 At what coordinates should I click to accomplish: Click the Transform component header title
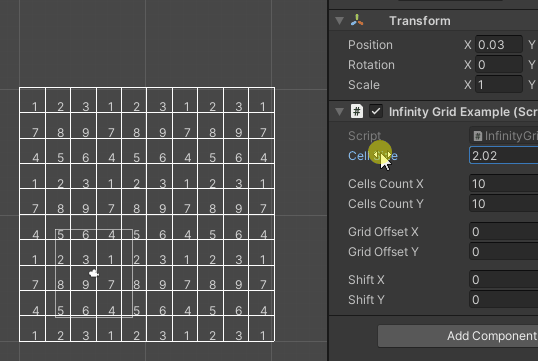tap(420, 21)
